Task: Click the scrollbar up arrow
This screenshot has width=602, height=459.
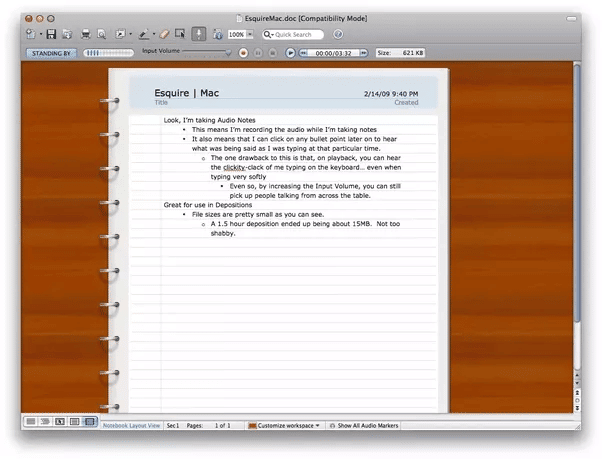Action: click(577, 375)
